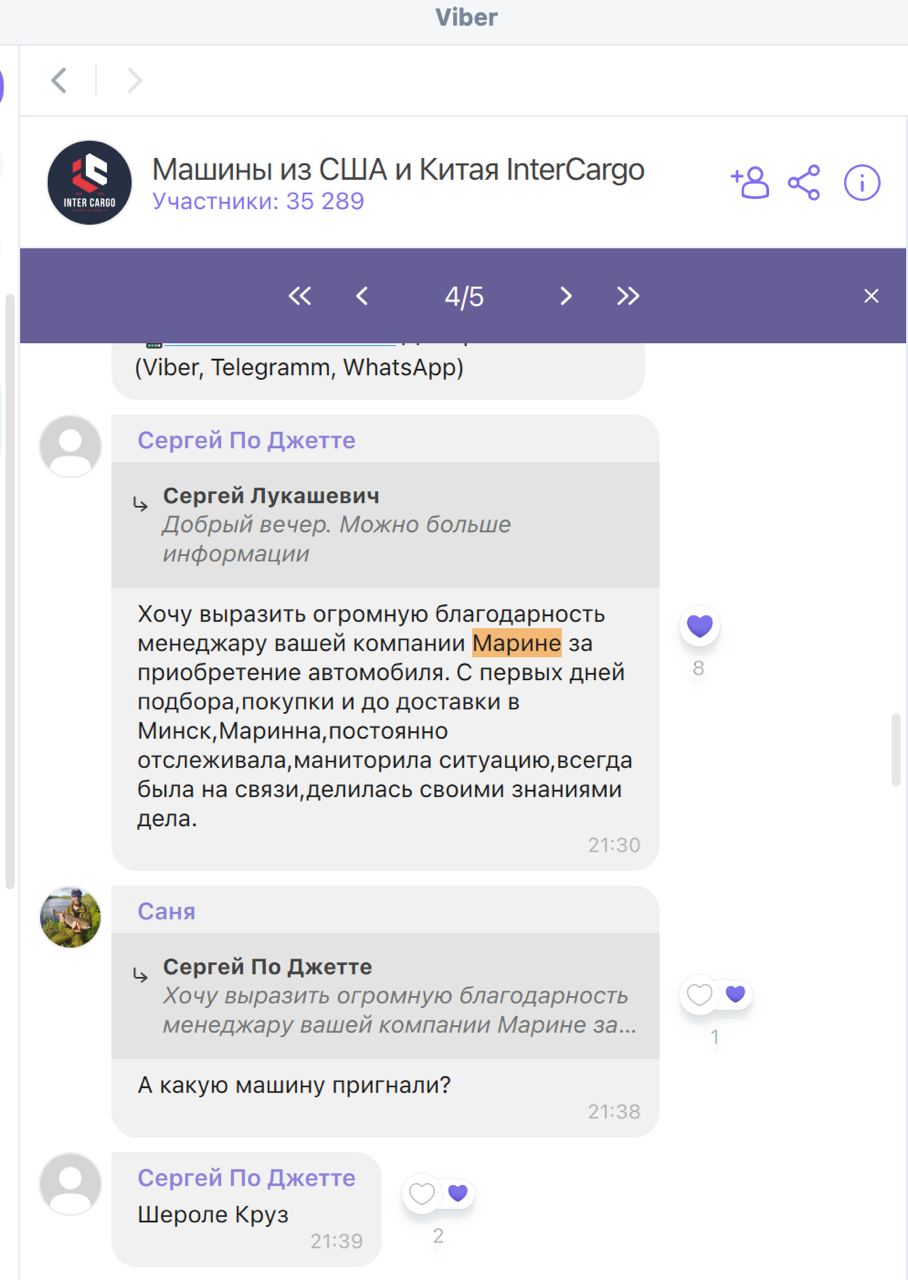Open quoted reply in Саня's message
908x1280 pixels.
tap(385, 996)
